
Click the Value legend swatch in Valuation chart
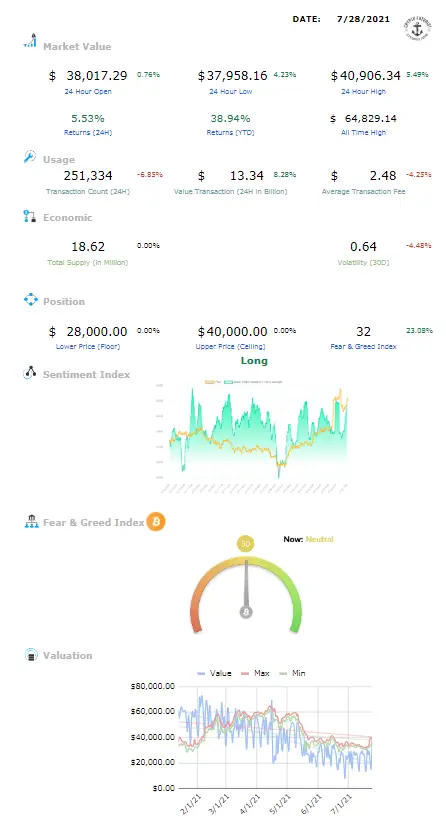click(x=201, y=674)
